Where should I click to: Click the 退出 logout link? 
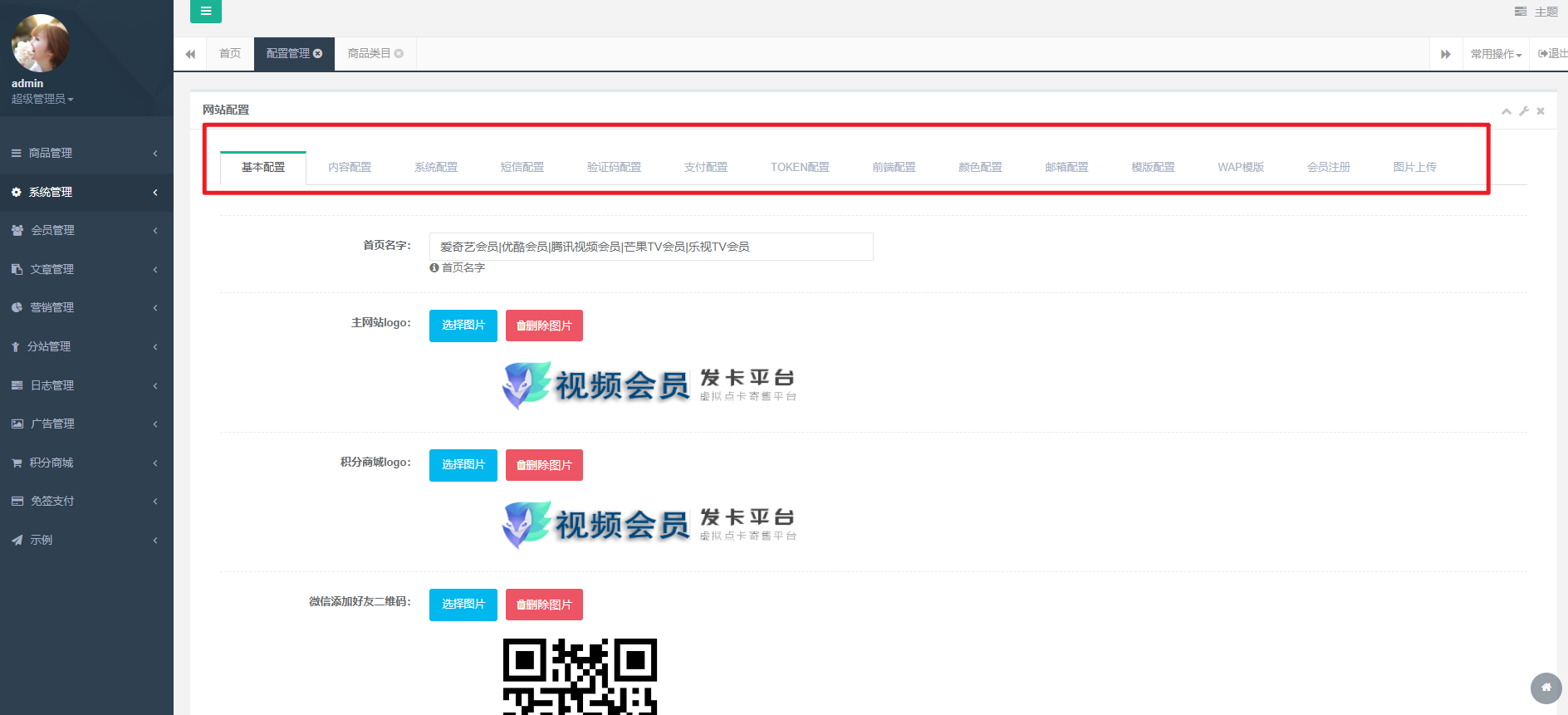pyautogui.click(x=1551, y=54)
